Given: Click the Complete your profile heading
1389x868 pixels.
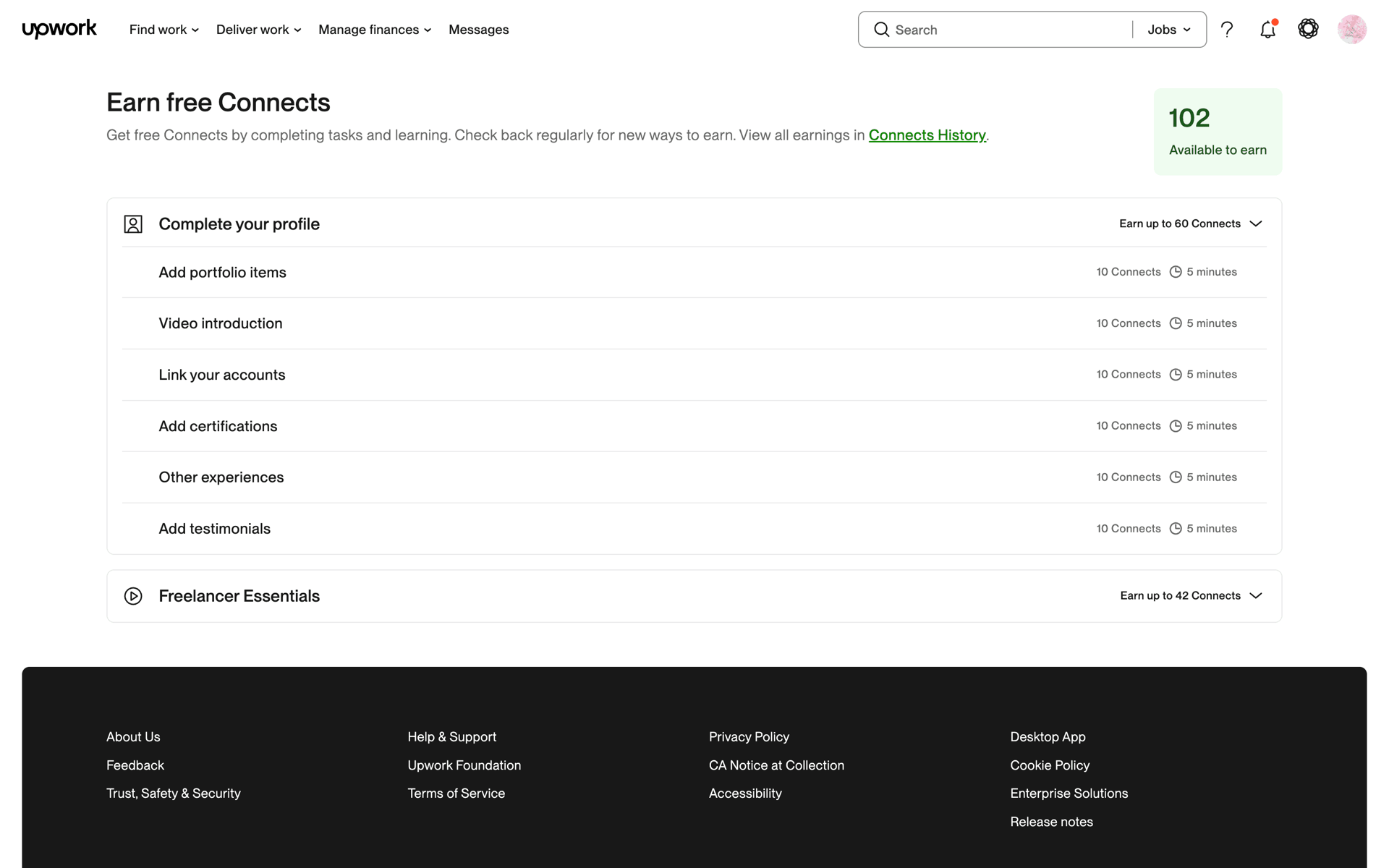Looking at the screenshot, I should [239, 224].
